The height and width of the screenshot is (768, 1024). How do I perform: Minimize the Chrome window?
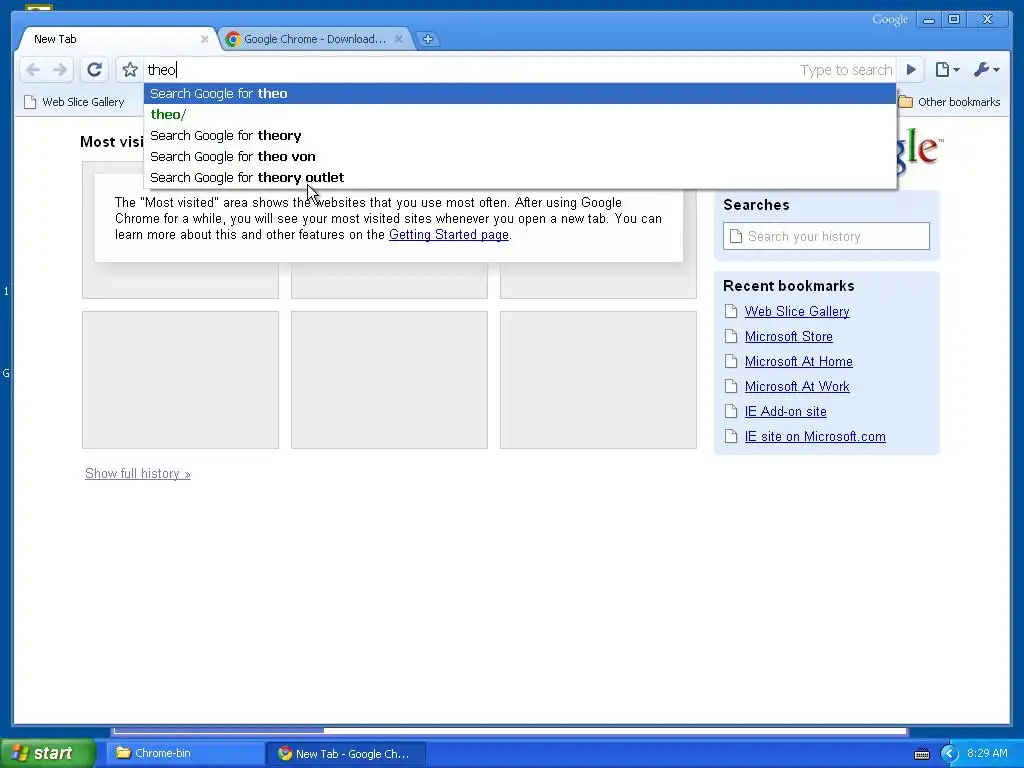(x=928, y=20)
